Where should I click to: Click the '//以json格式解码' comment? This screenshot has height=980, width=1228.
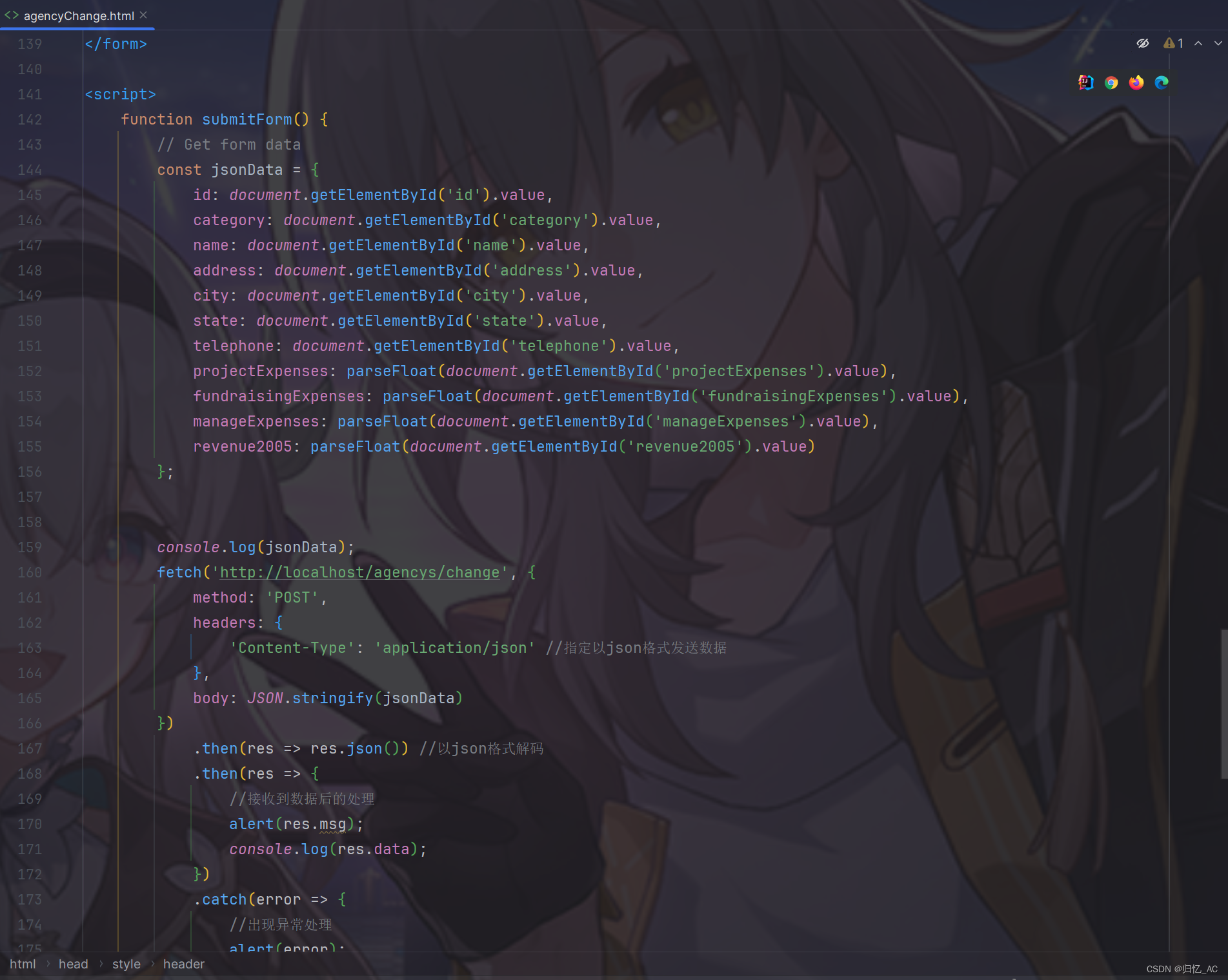[x=481, y=748]
